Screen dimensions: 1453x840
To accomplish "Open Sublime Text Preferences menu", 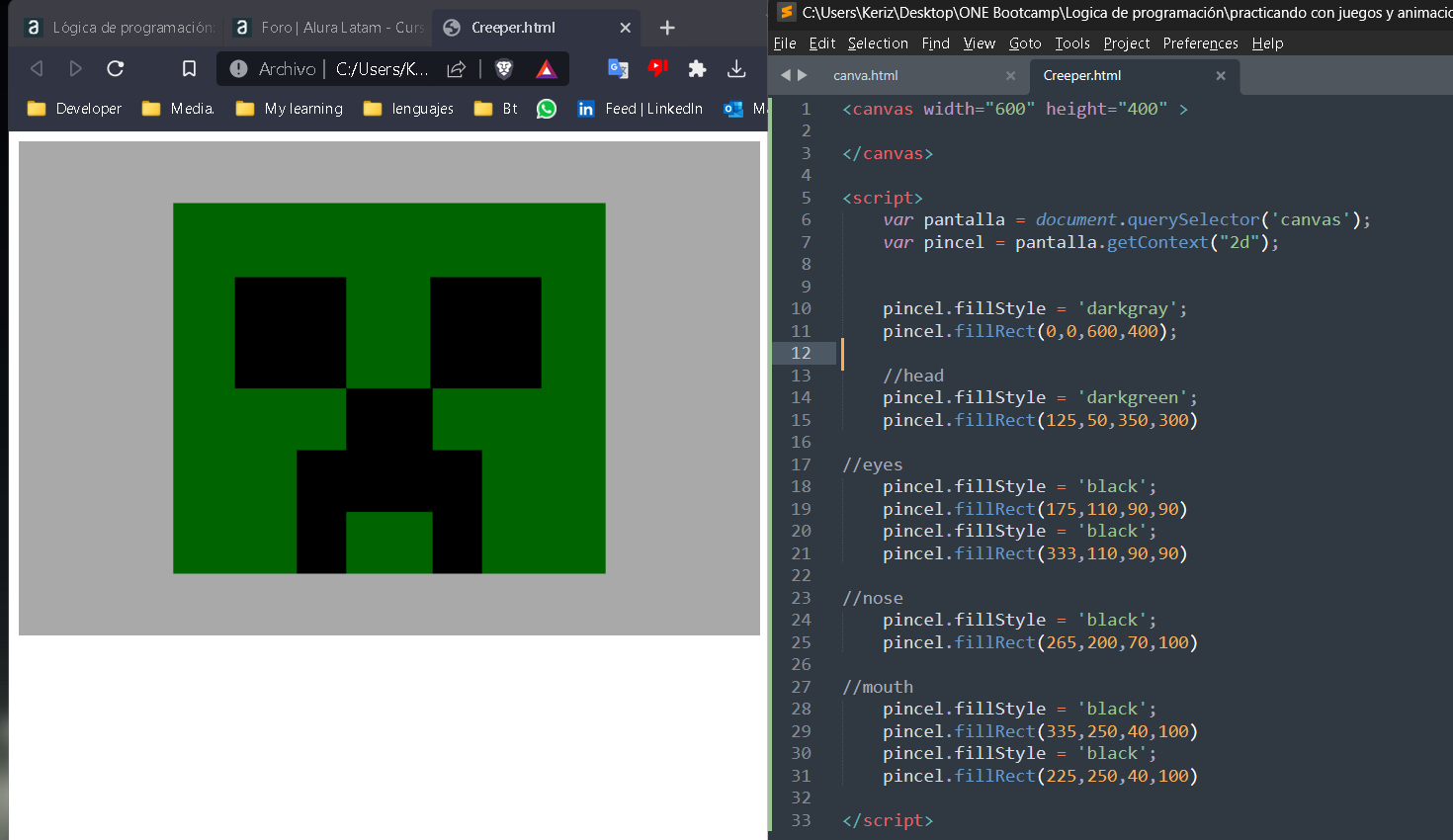I will click(1200, 43).
